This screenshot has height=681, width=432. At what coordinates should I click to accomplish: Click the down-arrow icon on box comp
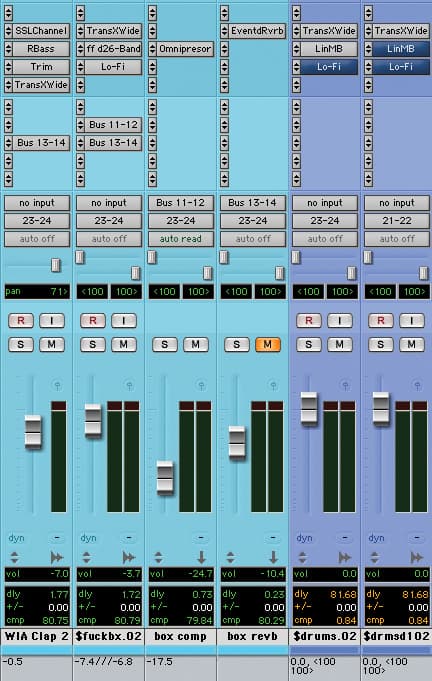tap(201, 557)
